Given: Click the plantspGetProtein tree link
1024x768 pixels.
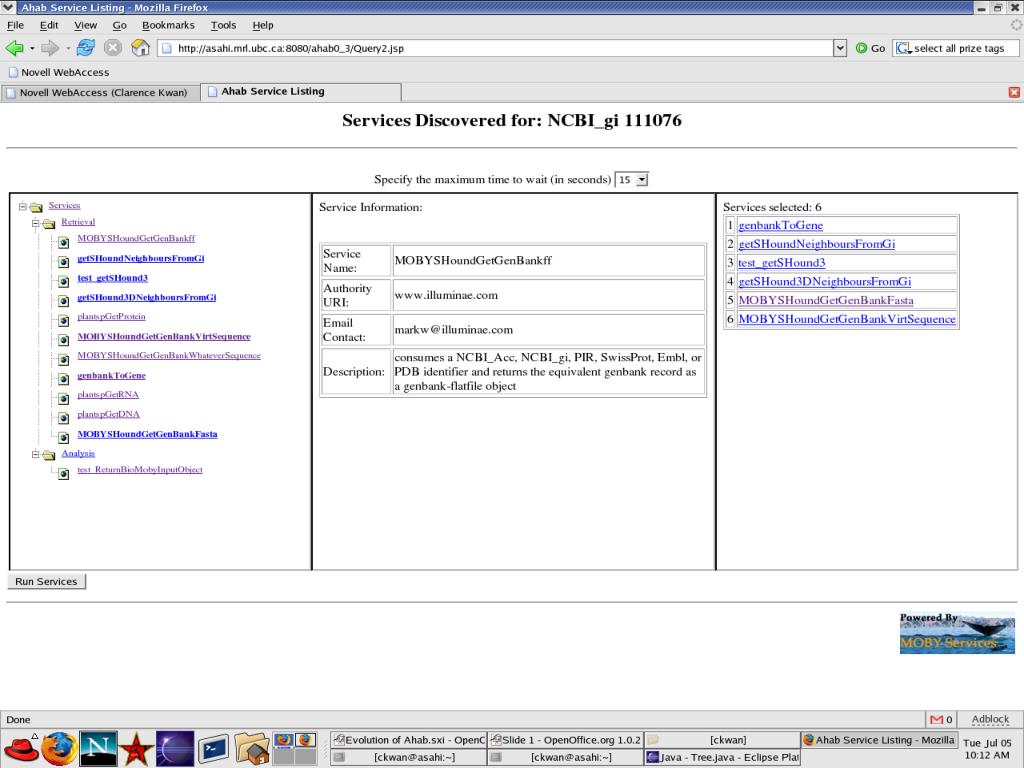Looking at the screenshot, I should pos(112,316).
